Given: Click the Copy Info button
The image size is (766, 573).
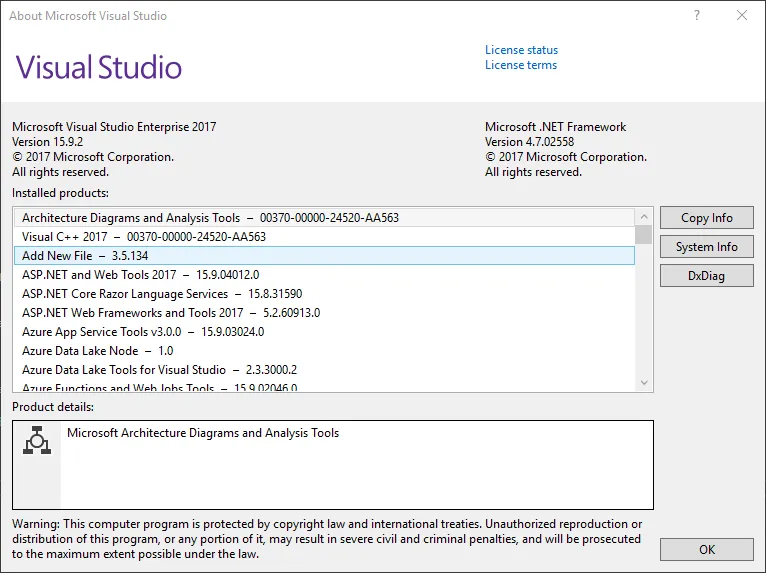Looking at the screenshot, I should coord(706,217).
